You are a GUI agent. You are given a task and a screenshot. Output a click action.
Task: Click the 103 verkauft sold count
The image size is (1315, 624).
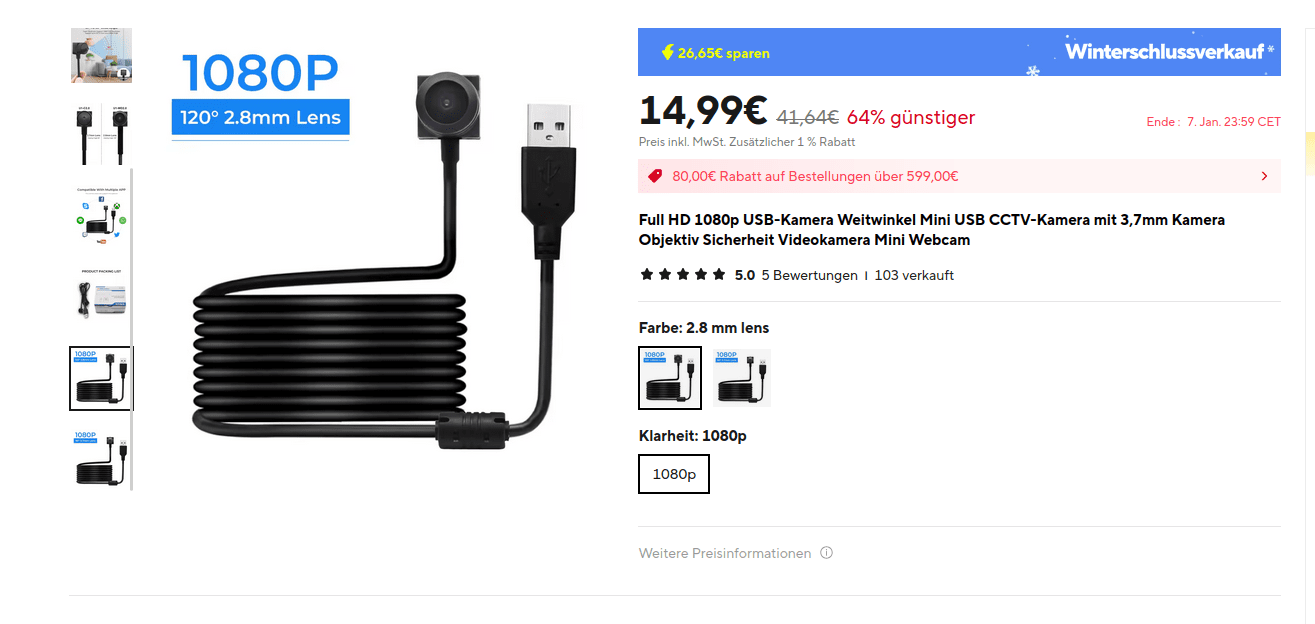914,275
